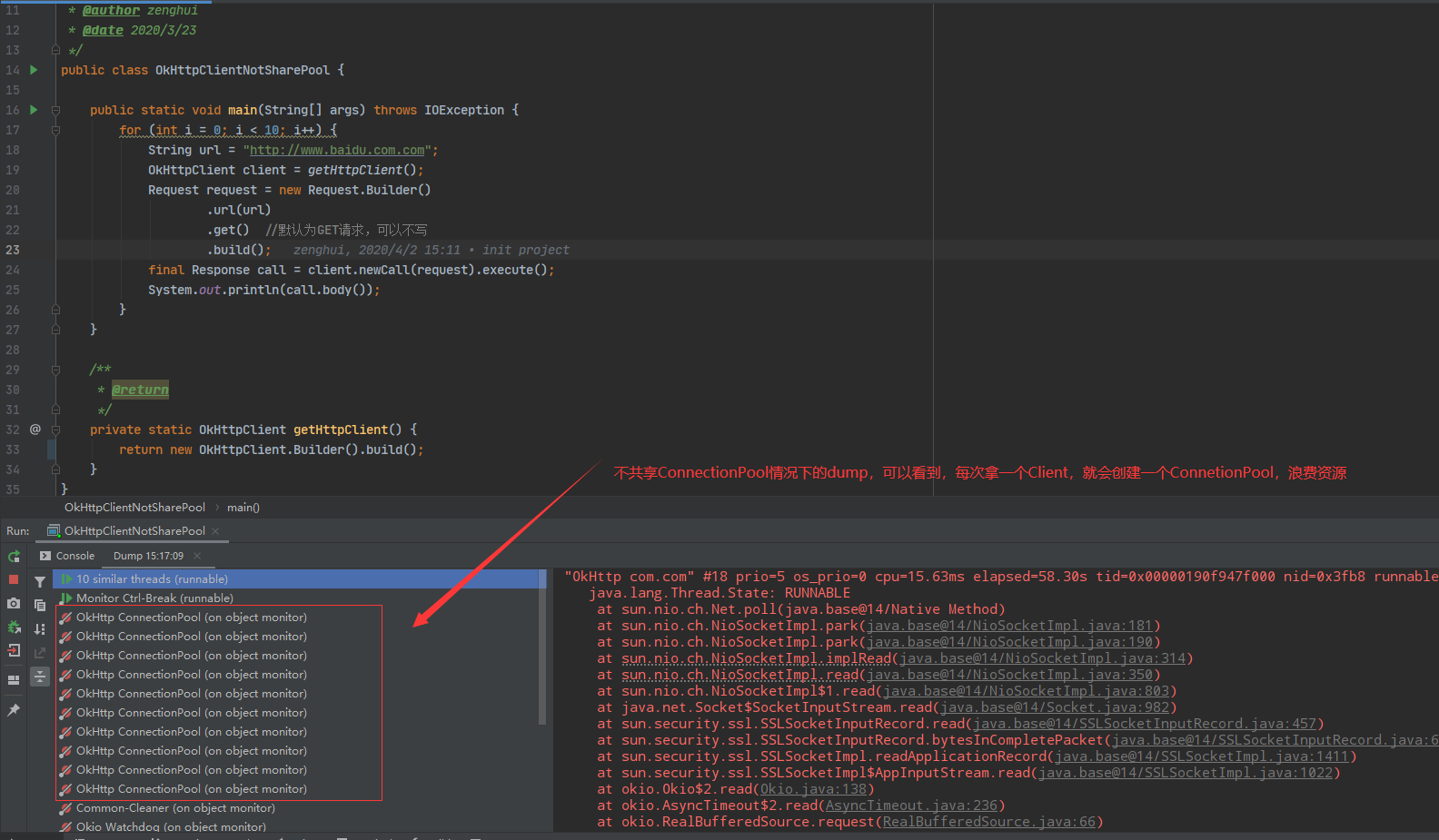The image size is (1439, 840).
Task: Close the OkHttpClientNotSharePool run tab
Action: click(215, 530)
